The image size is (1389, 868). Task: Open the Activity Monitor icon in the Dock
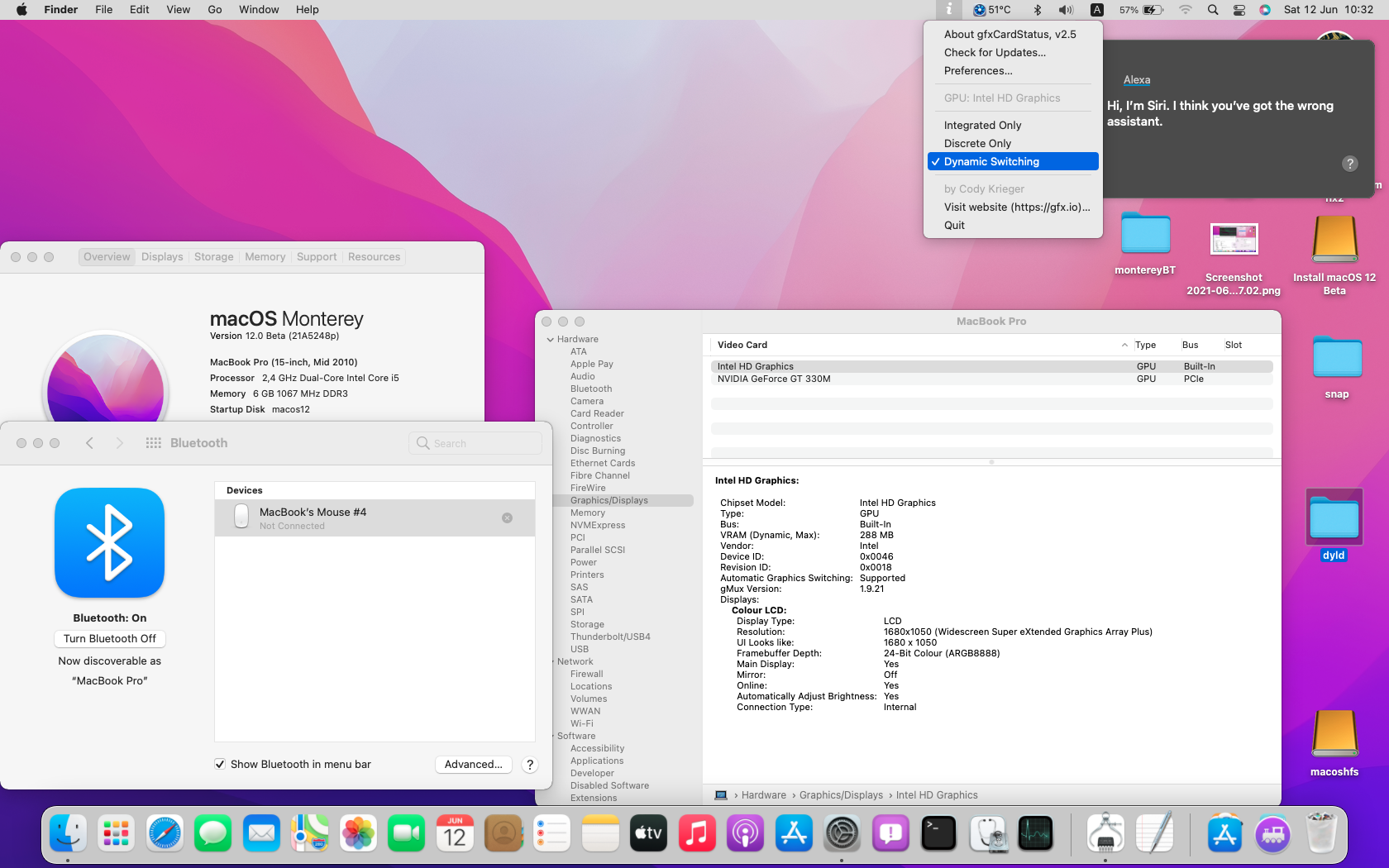tap(1036, 833)
